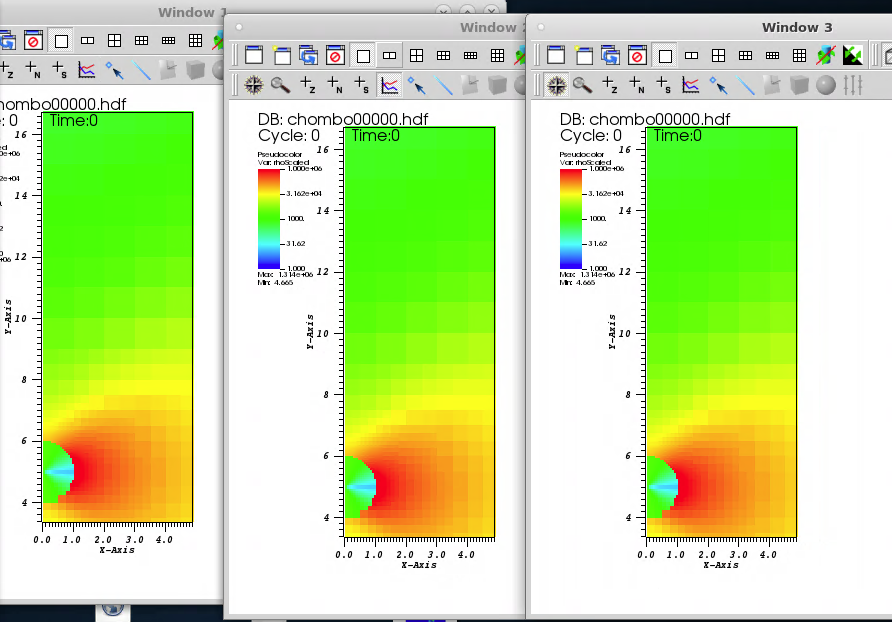Choose 2x4 layout in Window 3

[x=773, y=55]
